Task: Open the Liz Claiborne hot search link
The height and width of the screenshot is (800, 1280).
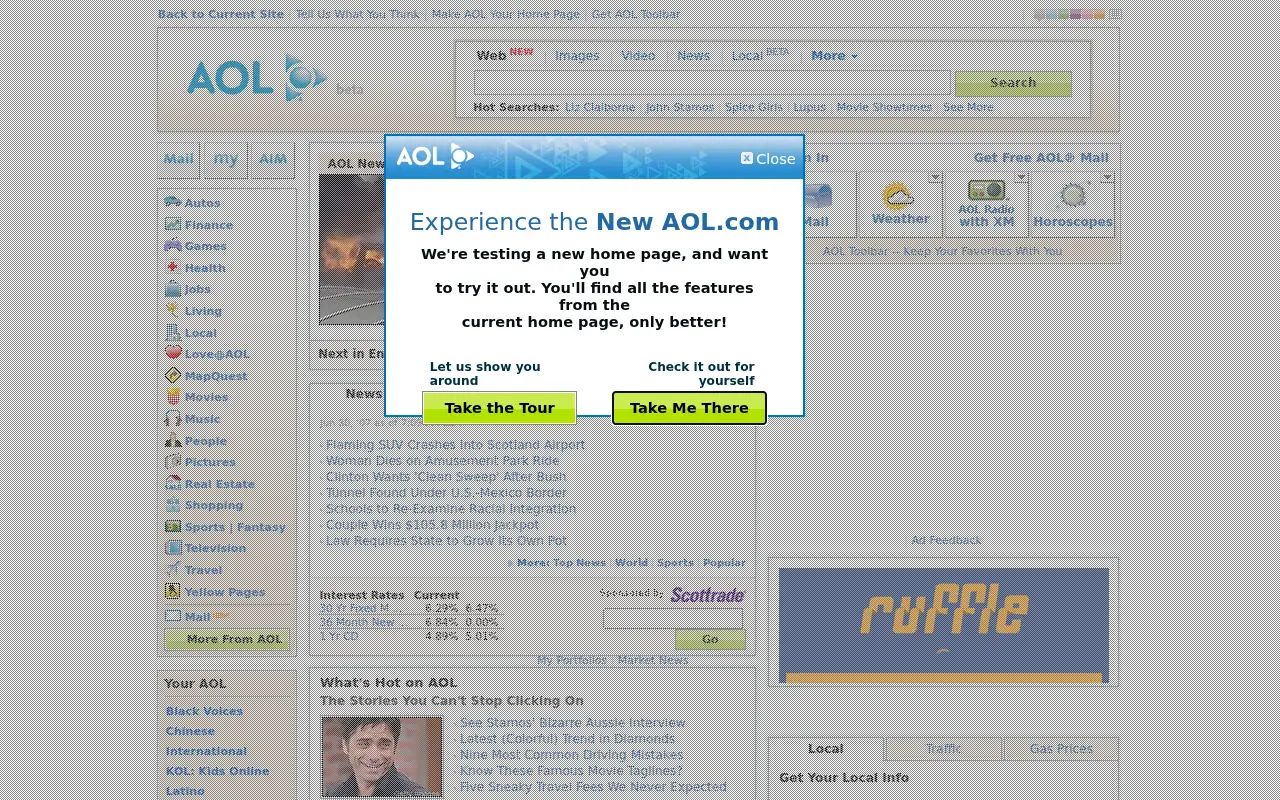Action: pos(600,107)
